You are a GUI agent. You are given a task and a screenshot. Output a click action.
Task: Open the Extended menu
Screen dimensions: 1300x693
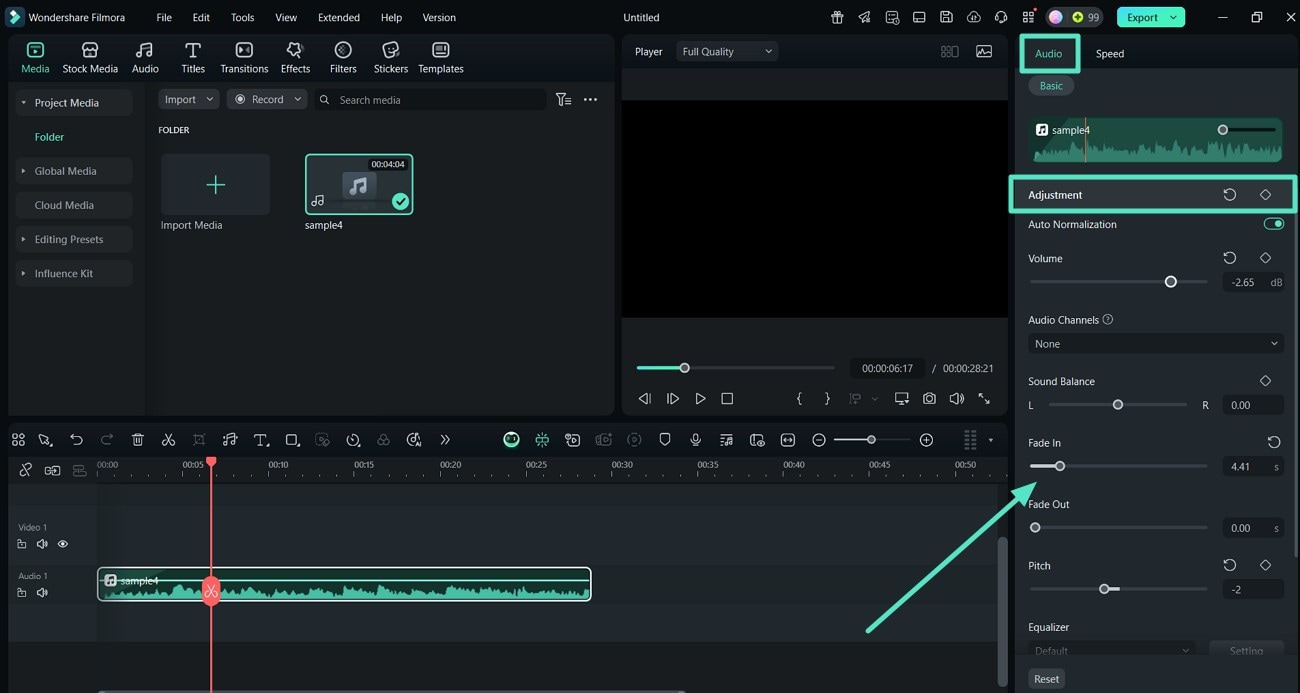point(339,17)
